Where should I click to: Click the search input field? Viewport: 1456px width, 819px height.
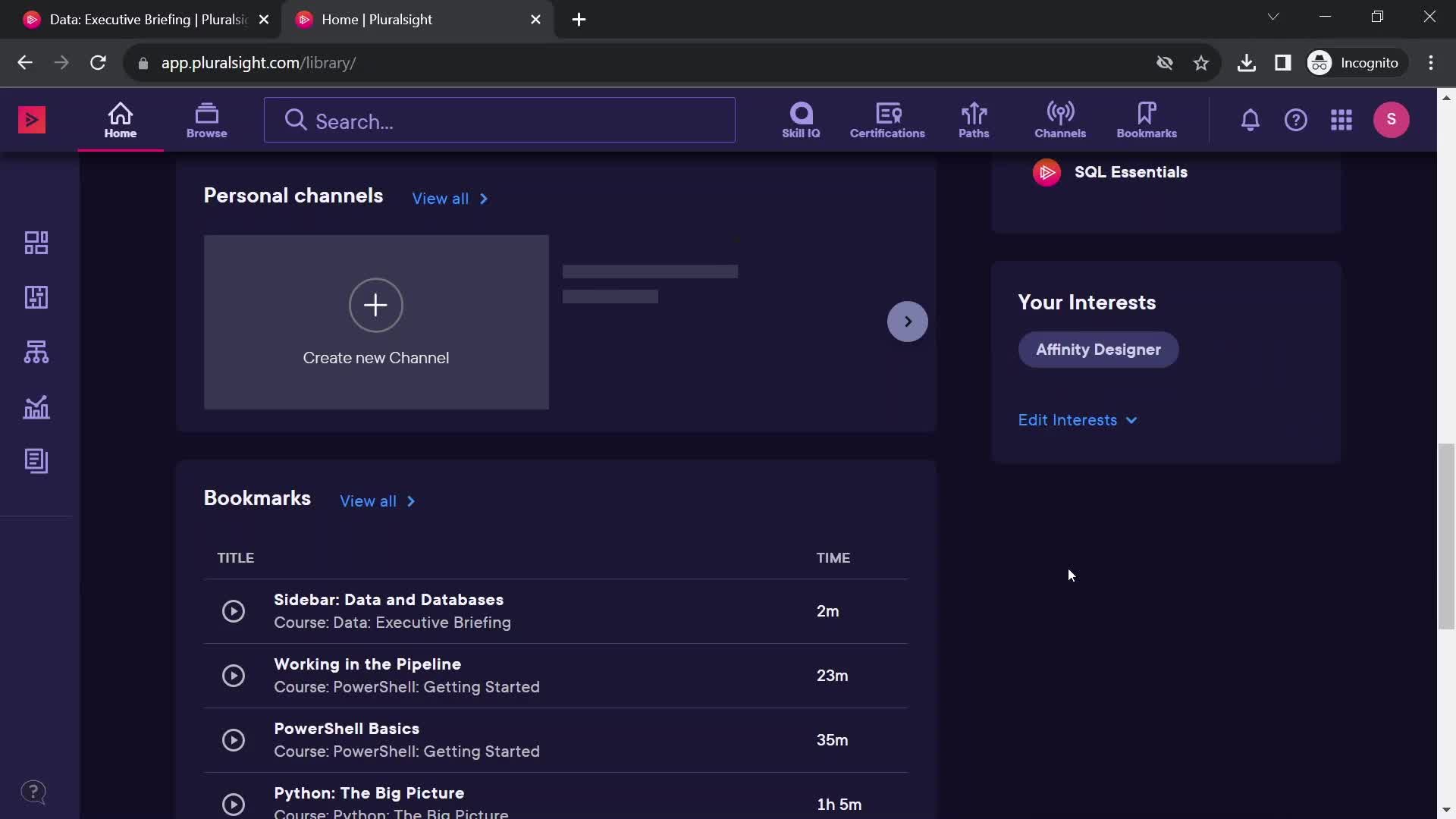[499, 120]
